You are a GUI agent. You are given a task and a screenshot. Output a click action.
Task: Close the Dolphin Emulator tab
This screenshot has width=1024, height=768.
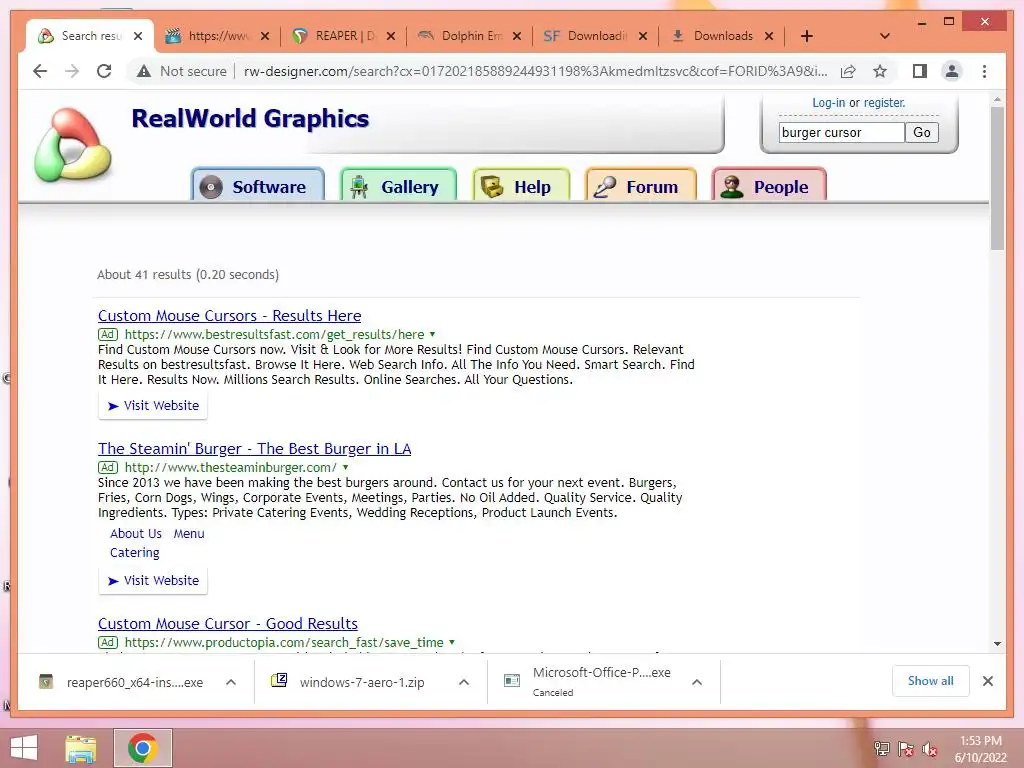pyautogui.click(x=517, y=36)
